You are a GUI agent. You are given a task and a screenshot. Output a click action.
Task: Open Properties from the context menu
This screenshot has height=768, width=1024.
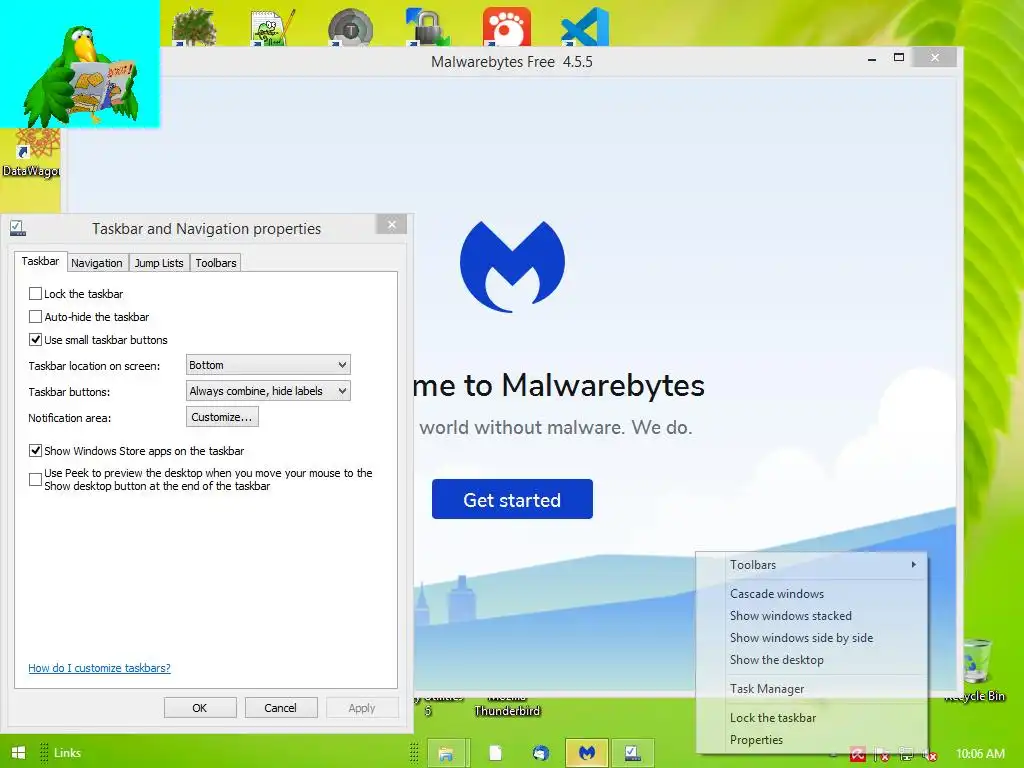[x=812, y=740]
